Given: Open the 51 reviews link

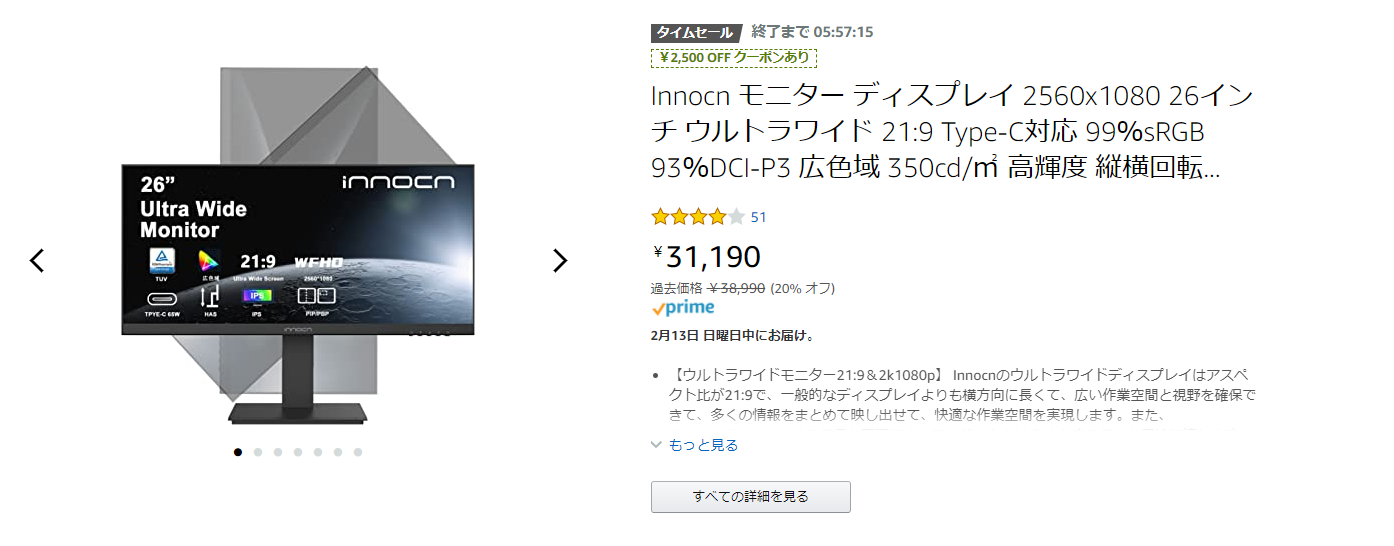Looking at the screenshot, I should pyautogui.click(x=759, y=217).
